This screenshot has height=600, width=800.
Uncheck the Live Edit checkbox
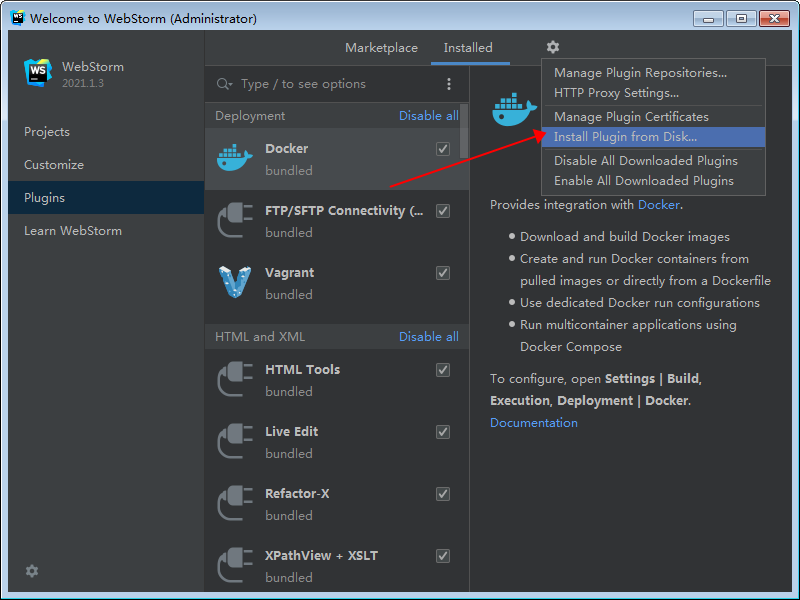443,432
